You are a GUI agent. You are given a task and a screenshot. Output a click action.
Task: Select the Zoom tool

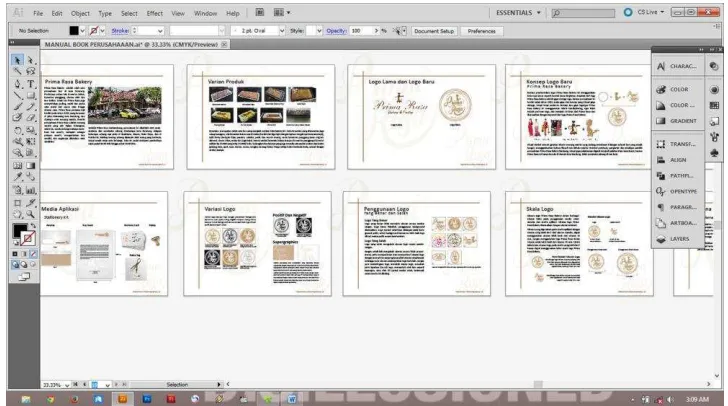click(31, 214)
